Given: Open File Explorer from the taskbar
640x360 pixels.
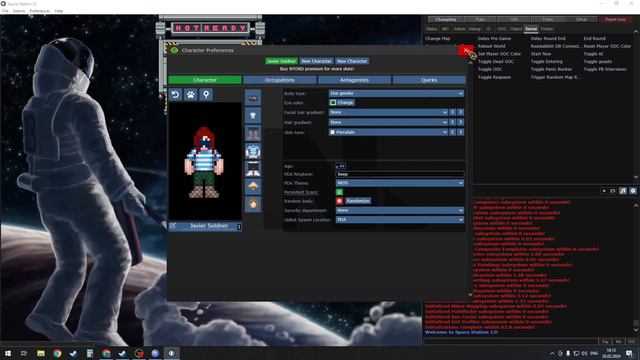Looking at the screenshot, I should pyautogui.click(x=41, y=353).
